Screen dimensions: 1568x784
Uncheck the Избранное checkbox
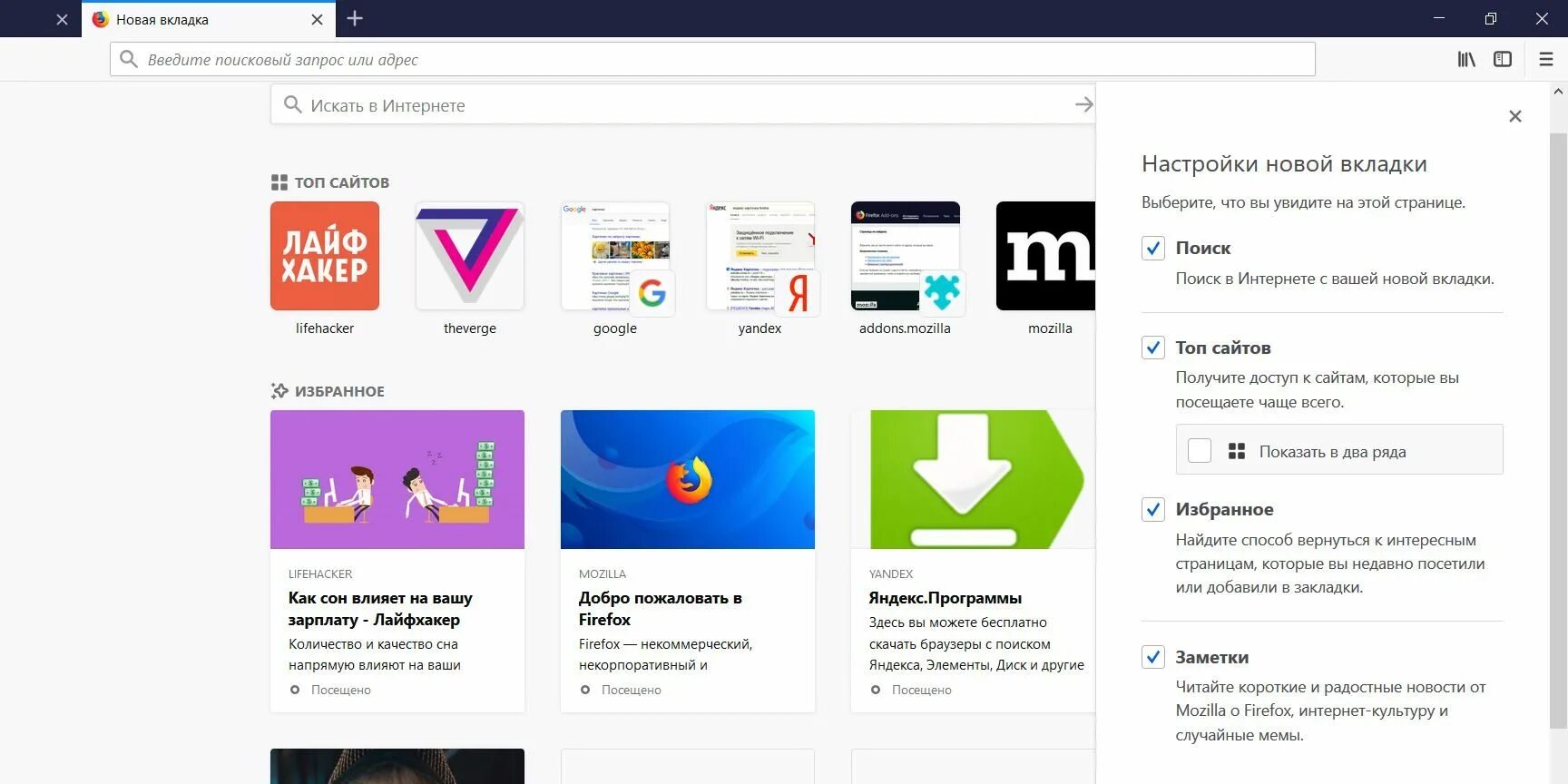(x=1153, y=509)
